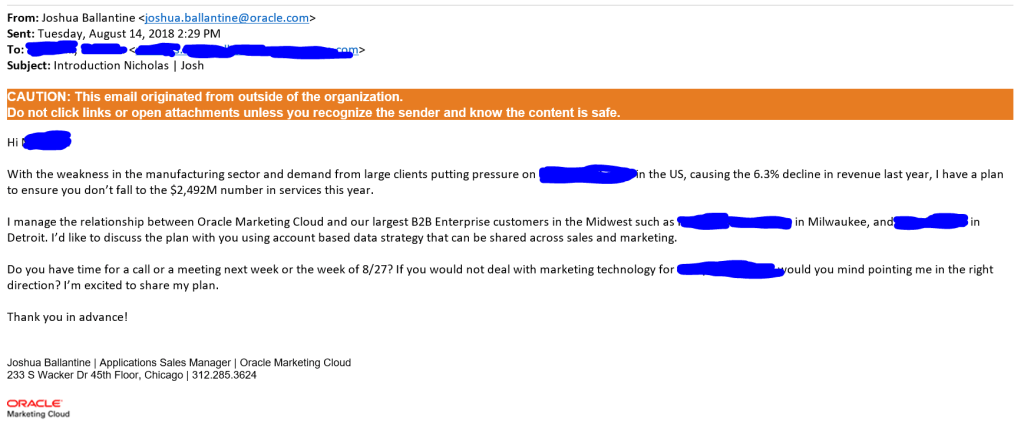Click the redacted company before 'in the US'

pyautogui.click(x=587, y=174)
